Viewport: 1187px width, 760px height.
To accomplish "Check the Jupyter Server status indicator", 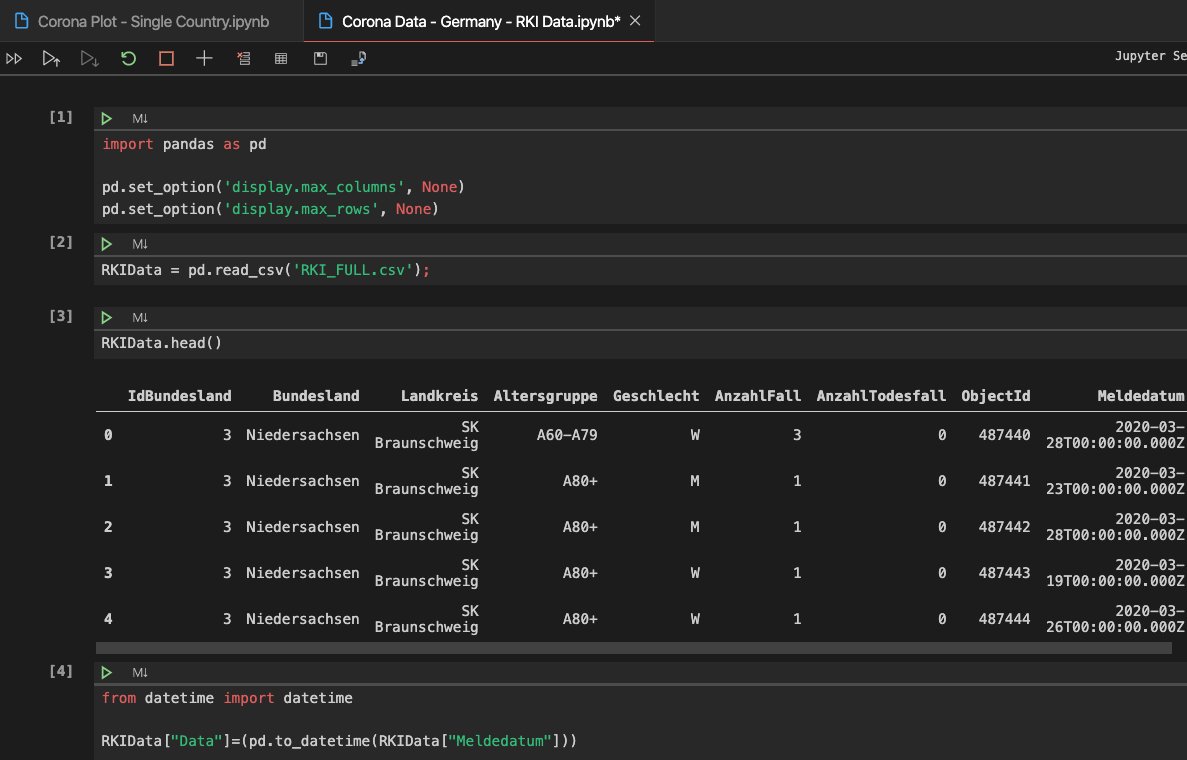I will coord(1150,56).
